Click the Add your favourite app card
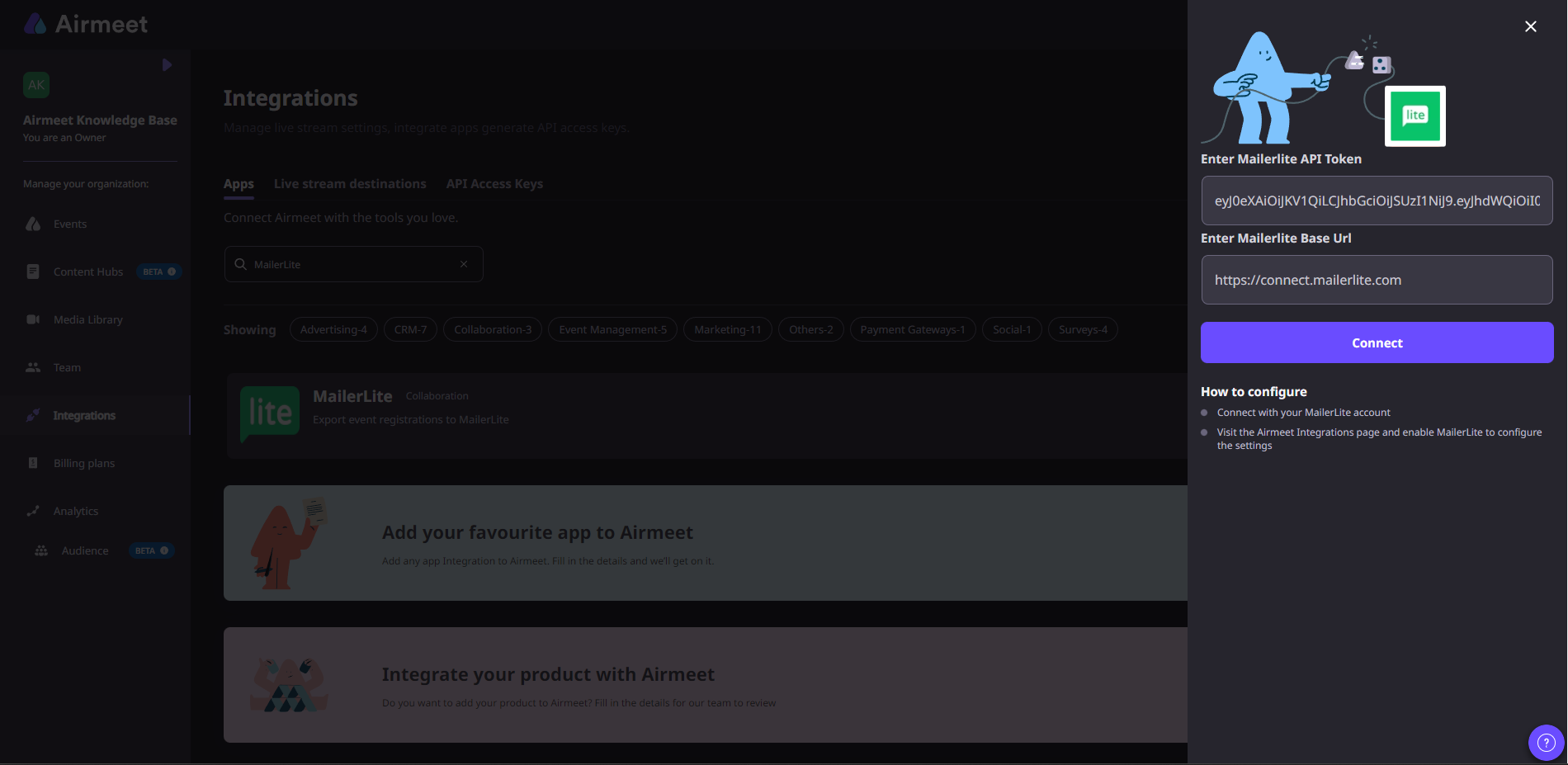Screen dimensions: 1568x765 706,543
